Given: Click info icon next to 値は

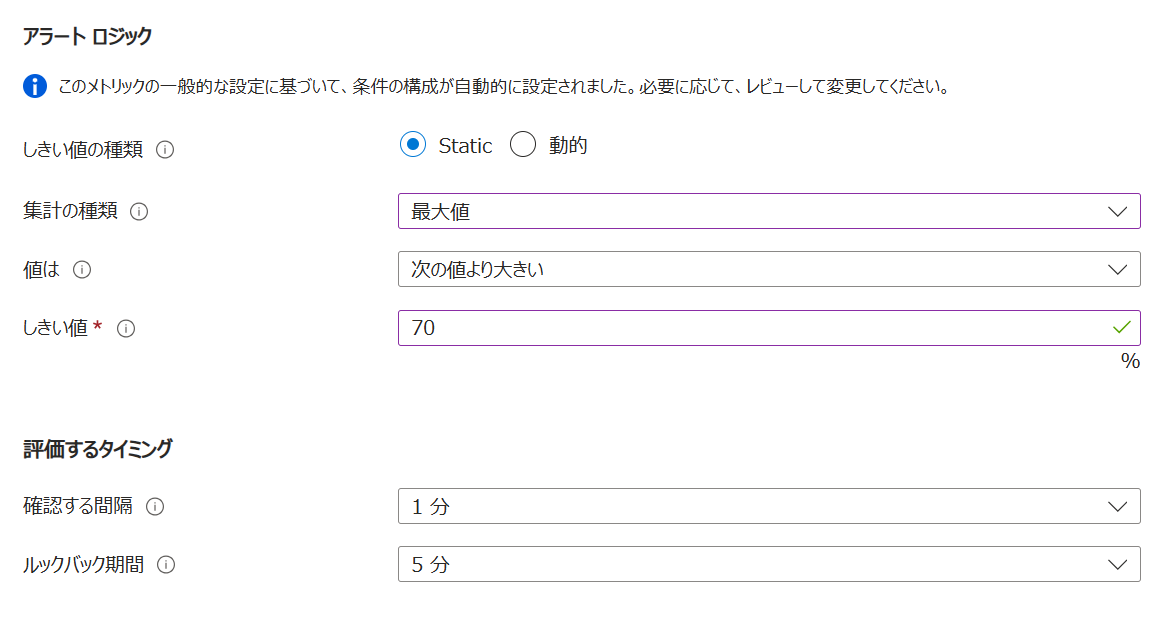Looking at the screenshot, I should [83, 270].
